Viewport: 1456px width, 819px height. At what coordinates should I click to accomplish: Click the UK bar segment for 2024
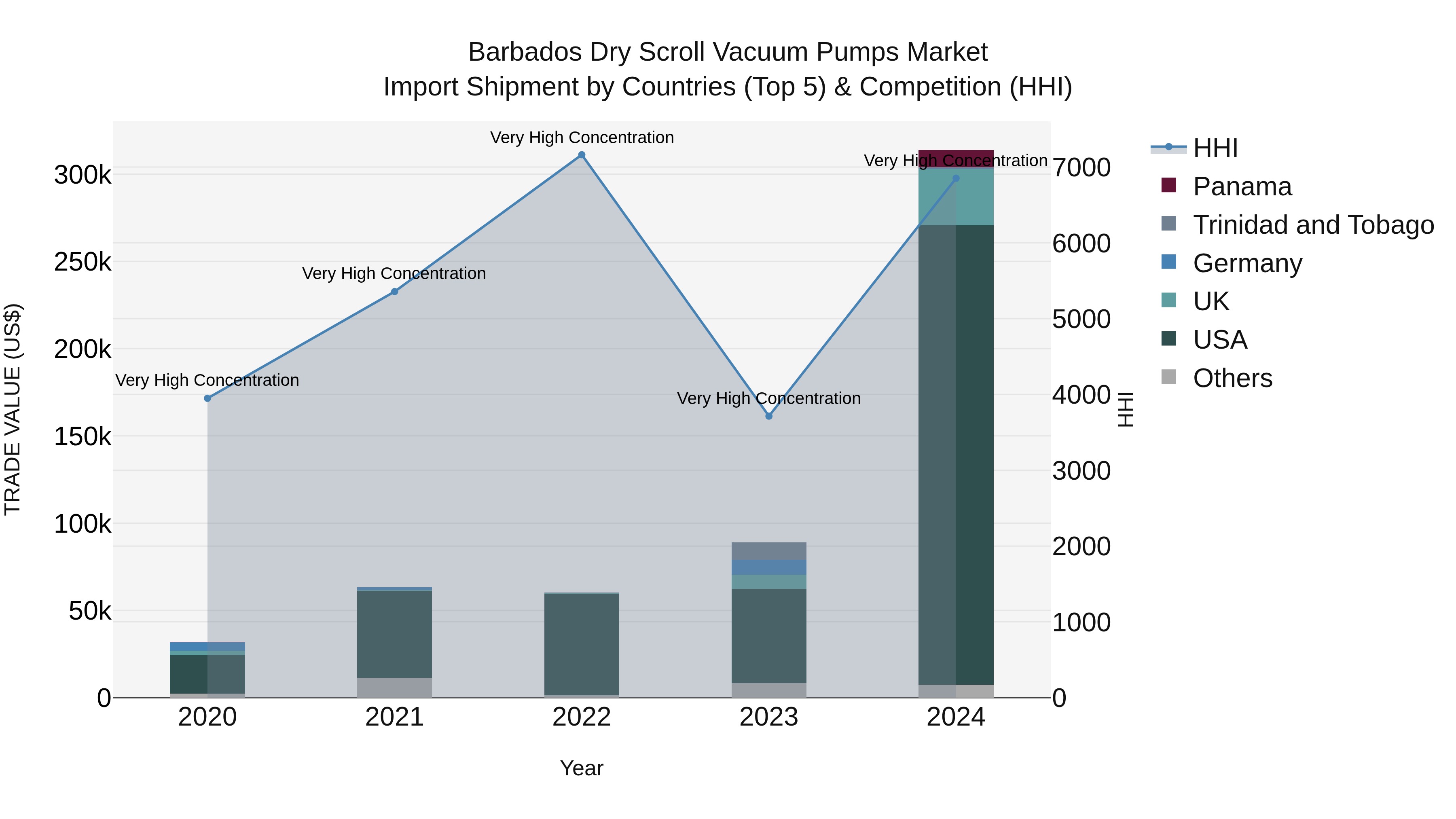pos(956,197)
